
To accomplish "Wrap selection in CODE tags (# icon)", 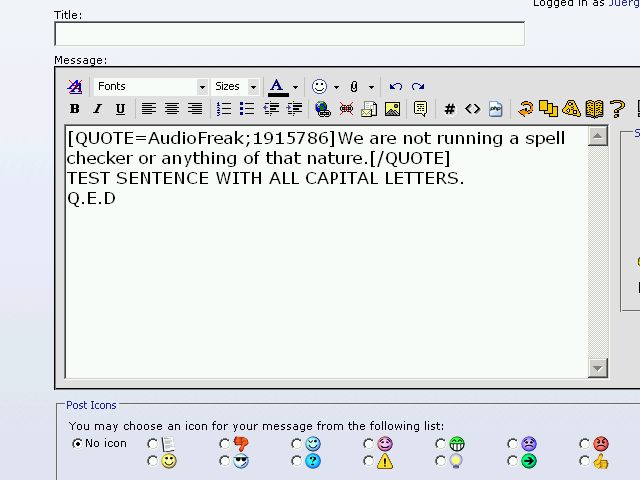I will 449,109.
